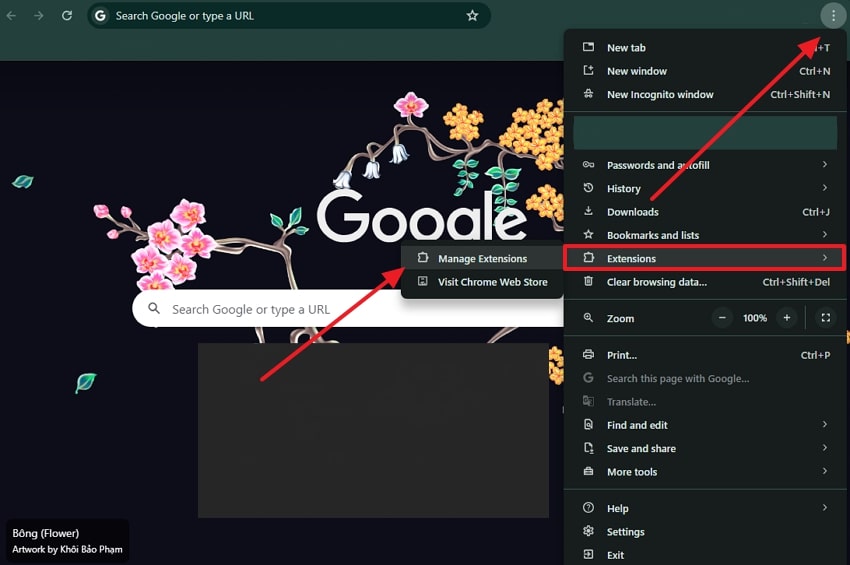Expand Passwords and autofill submenu arrow
Viewport: 850px width, 565px height.
click(825, 164)
